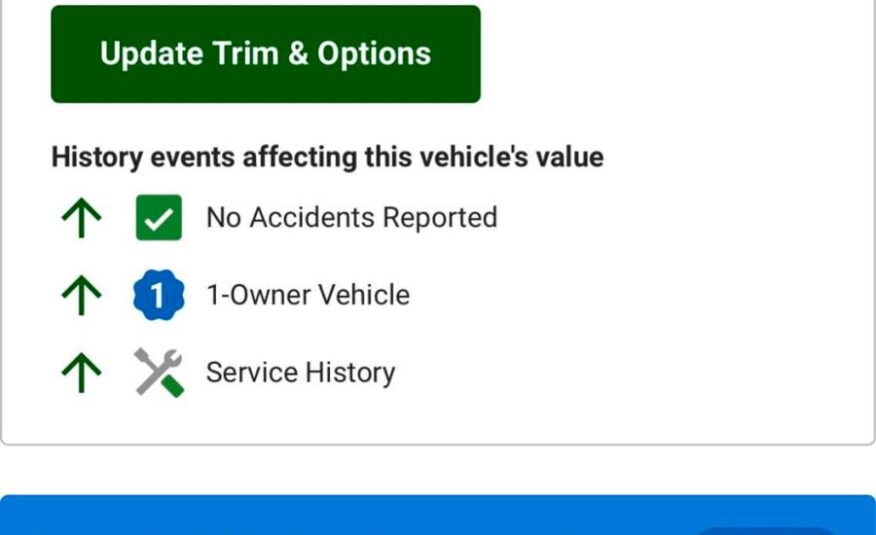876x535 pixels.
Task: Tap the blue banner at the bottom
Action: pos(400,516)
